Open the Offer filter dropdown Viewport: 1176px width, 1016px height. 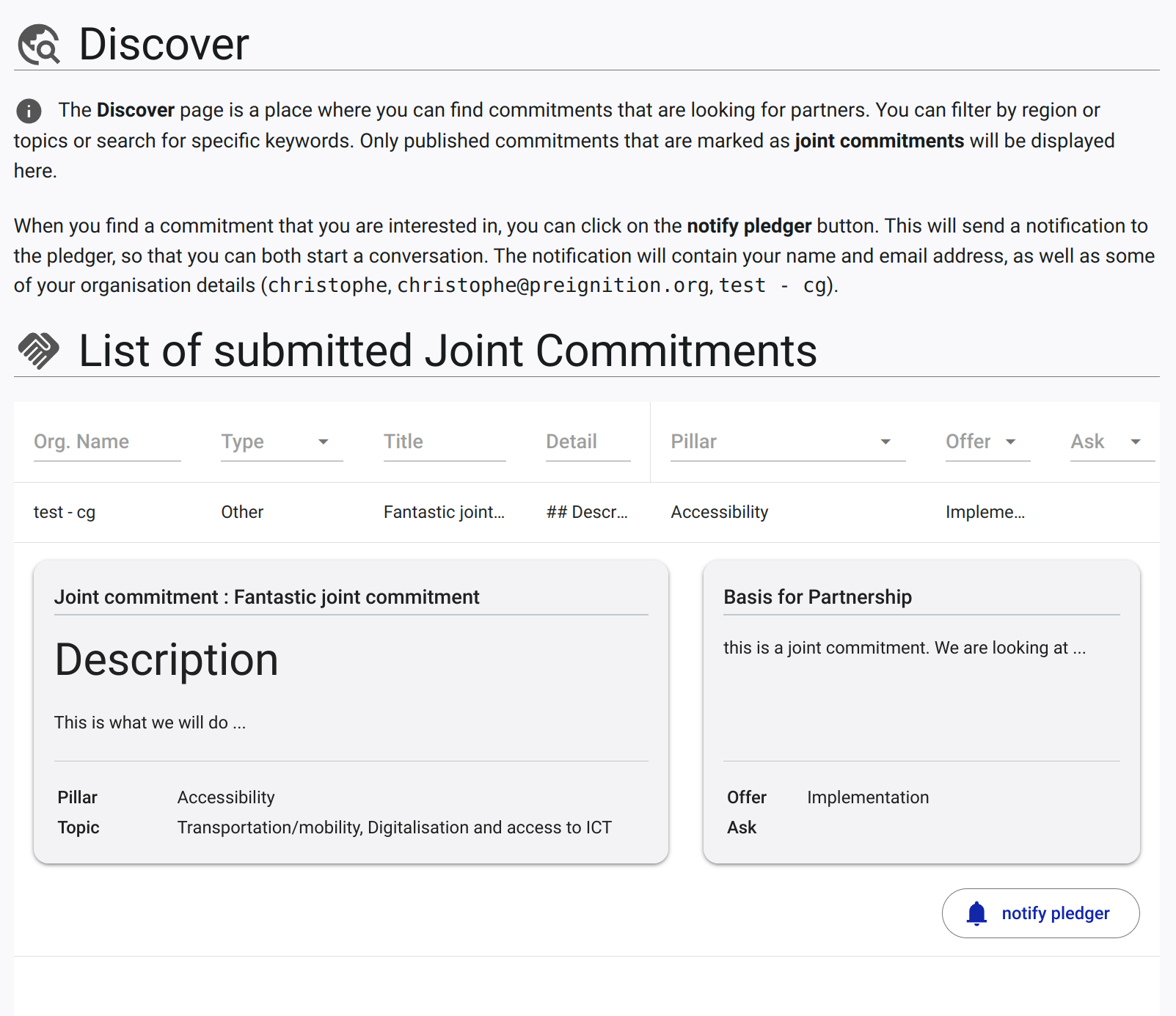987,442
